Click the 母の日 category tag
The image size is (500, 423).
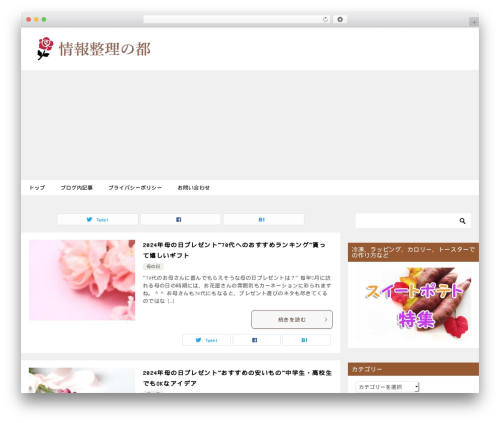click(153, 266)
